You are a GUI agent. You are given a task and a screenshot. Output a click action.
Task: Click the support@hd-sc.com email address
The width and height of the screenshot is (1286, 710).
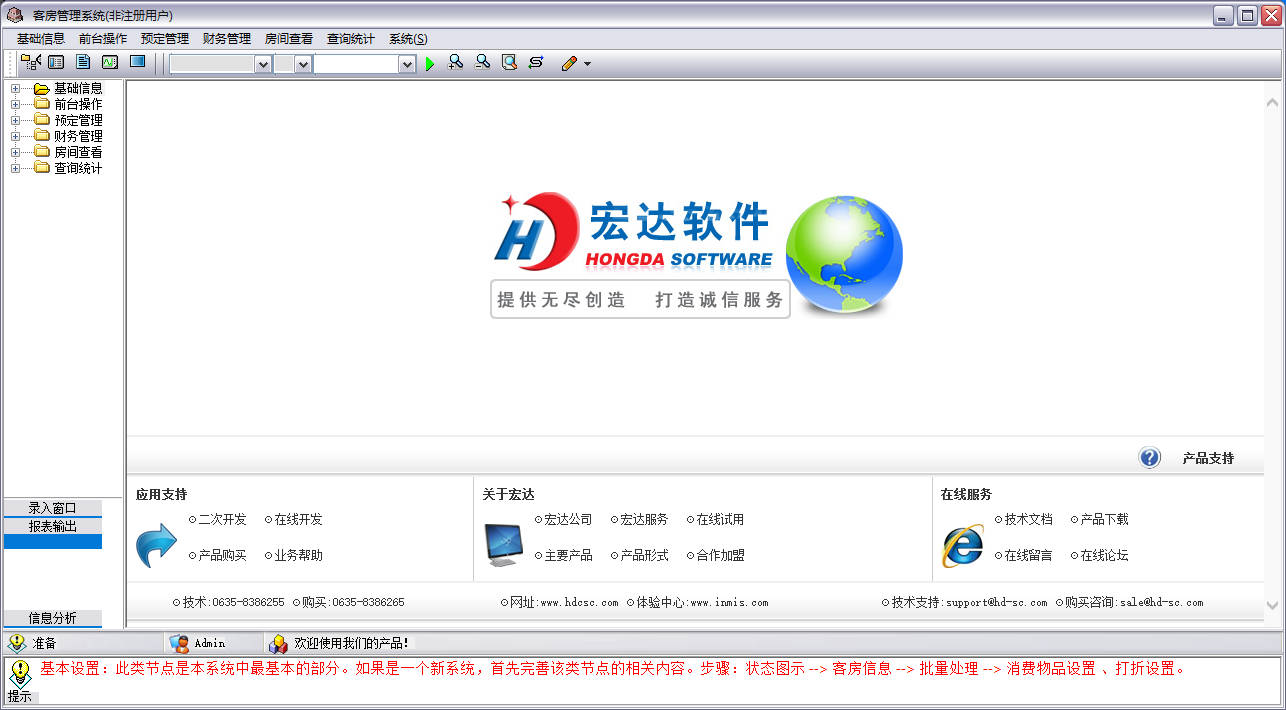coord(996,603)
